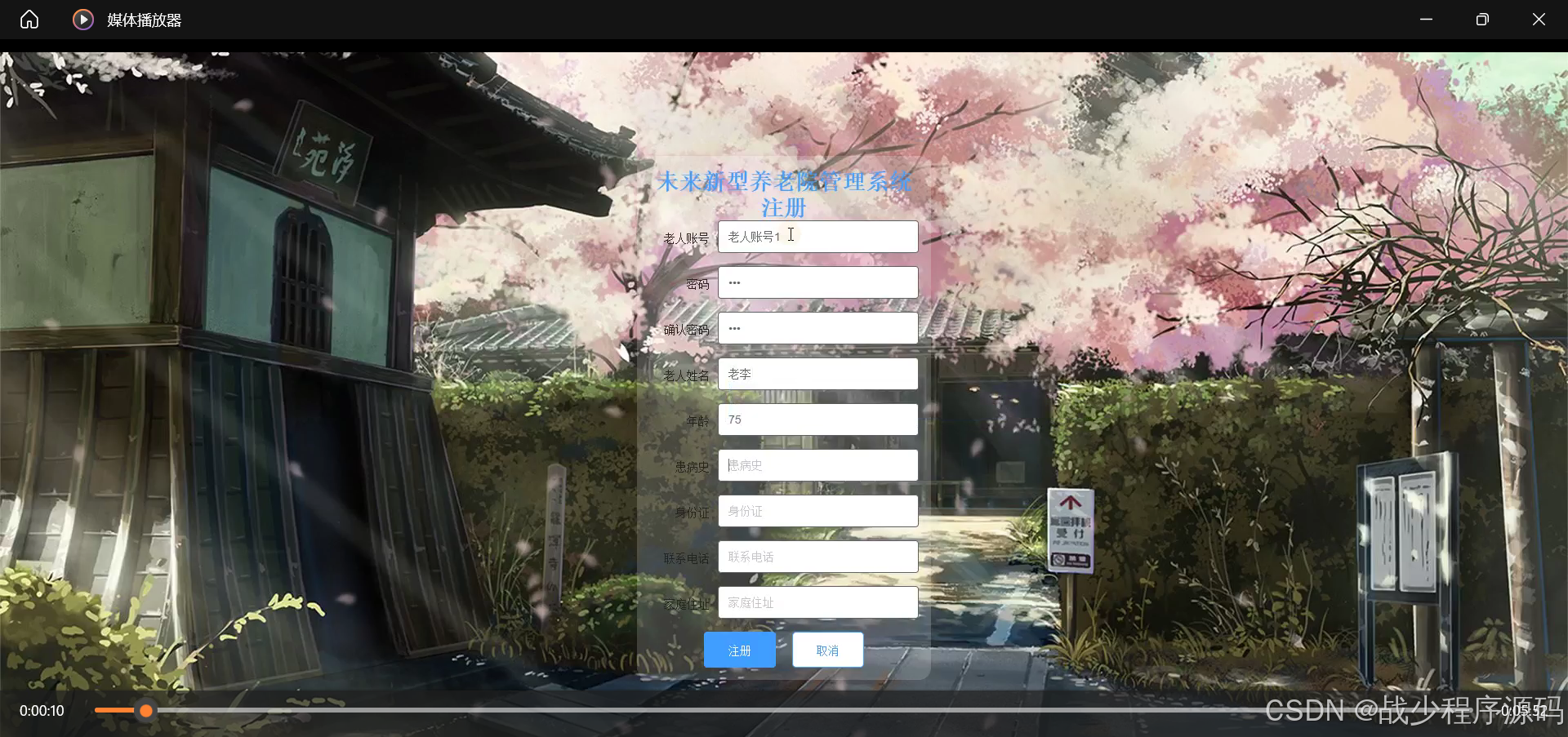The width and height of the screenshot is (1568, 737).
Task: Click the 联系电话 input field
Action: 818,557
